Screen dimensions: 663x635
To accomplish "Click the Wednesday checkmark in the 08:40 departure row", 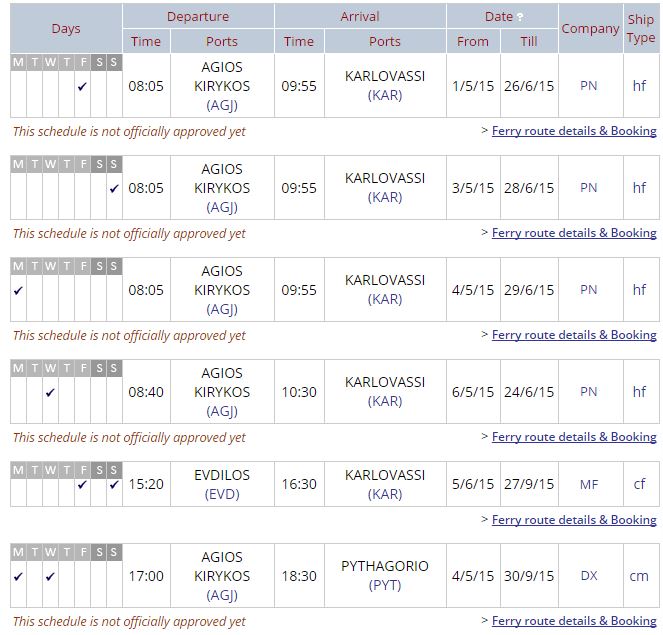I will [50, 392].
